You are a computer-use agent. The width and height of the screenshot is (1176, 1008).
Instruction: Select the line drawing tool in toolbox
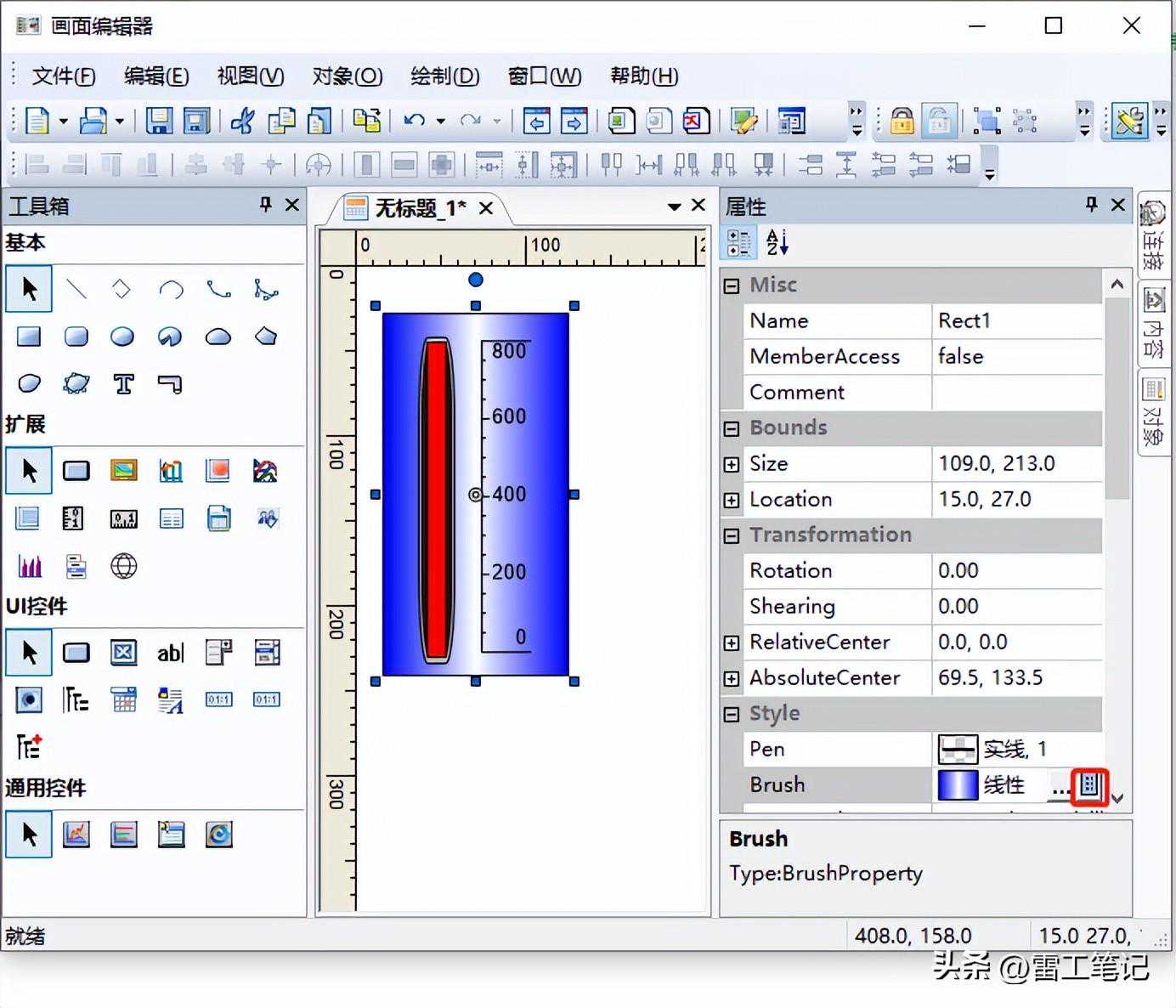pyautogui.click(x=76, y=290)
